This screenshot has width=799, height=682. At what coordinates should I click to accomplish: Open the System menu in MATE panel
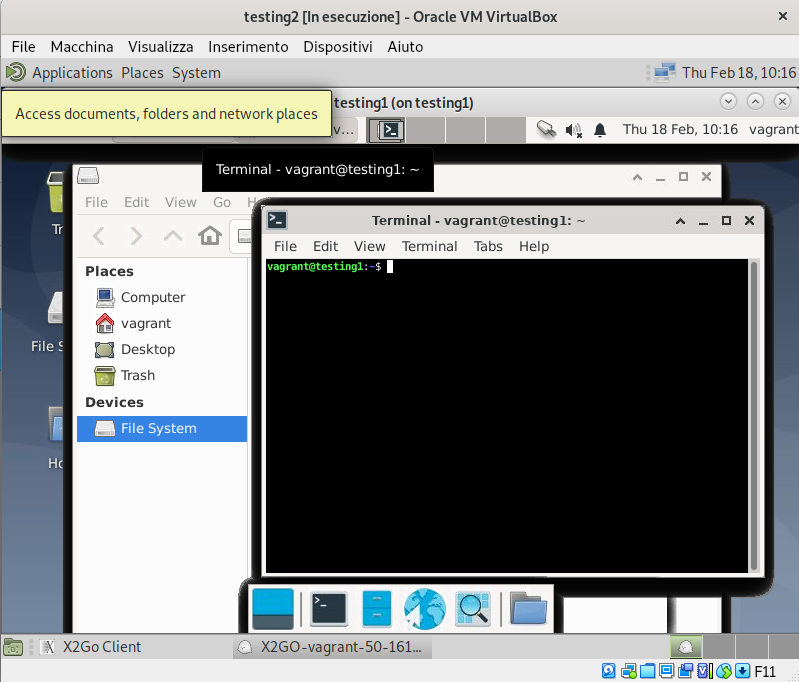tap(196, 73)
